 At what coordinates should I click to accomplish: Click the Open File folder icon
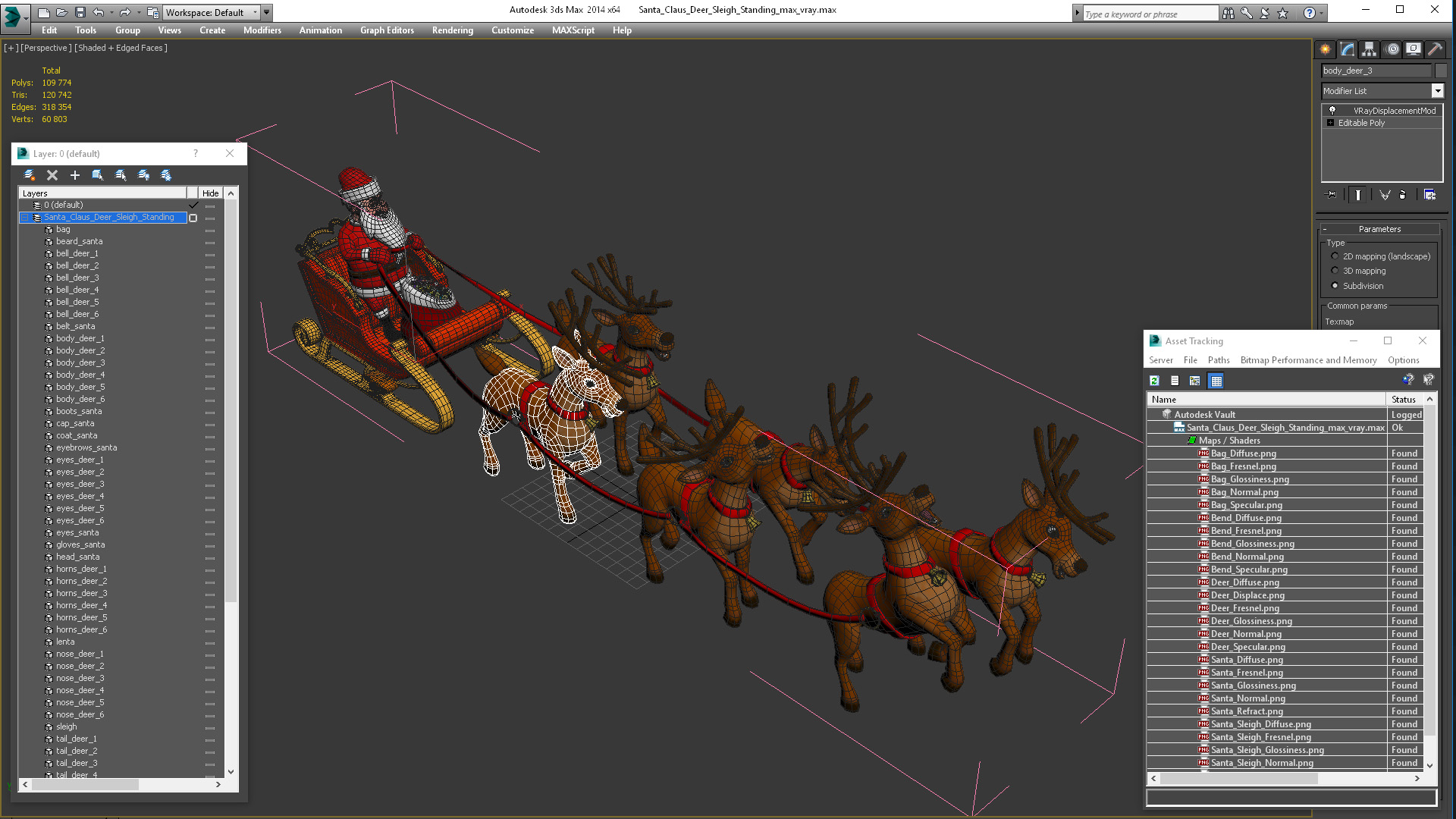62,12
